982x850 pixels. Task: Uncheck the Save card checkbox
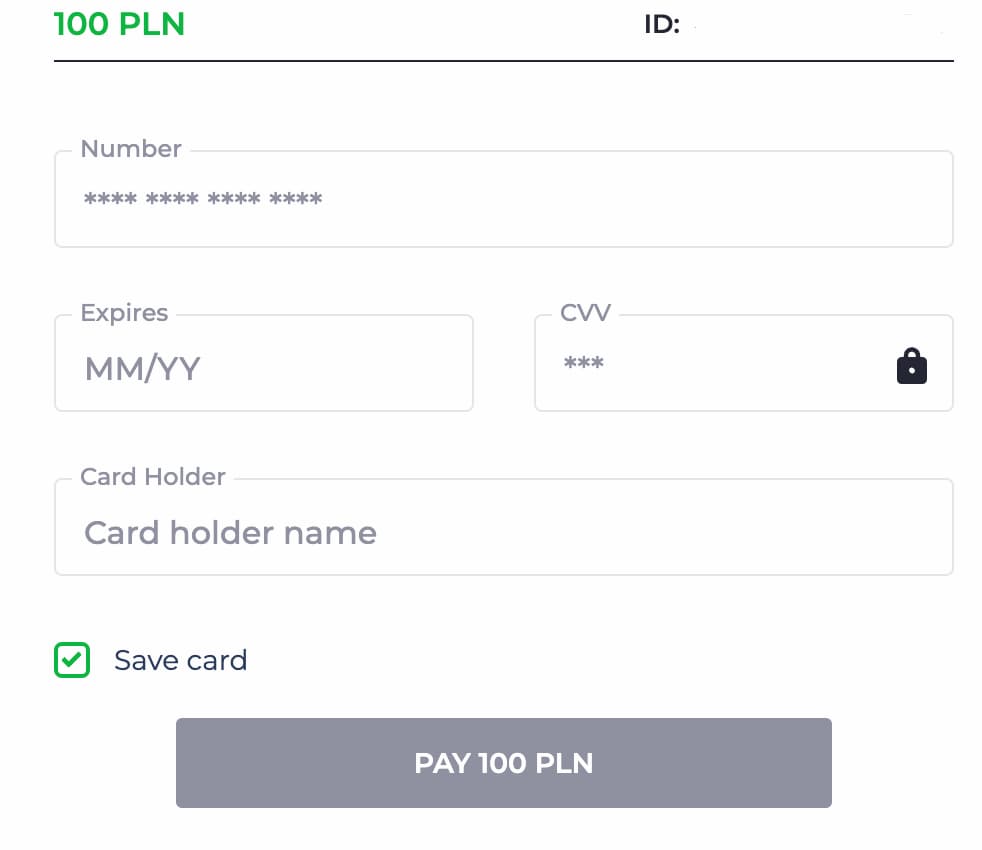point(72,660)
